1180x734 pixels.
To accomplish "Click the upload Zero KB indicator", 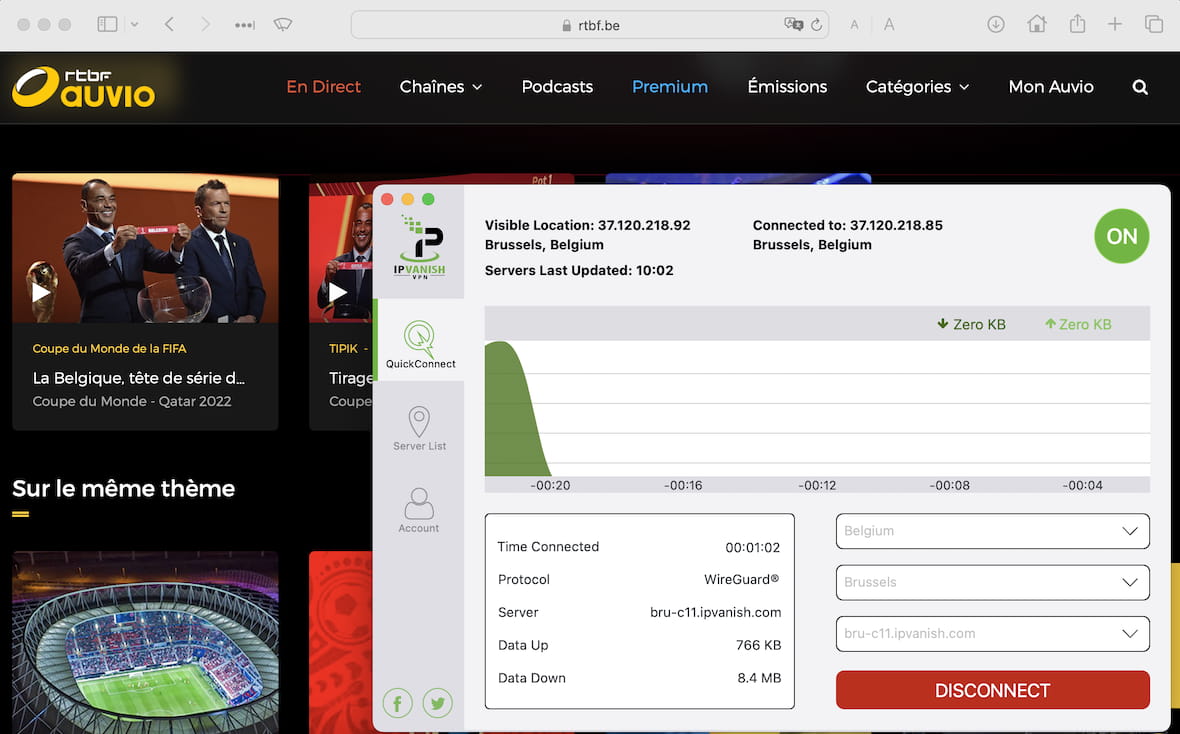I will click(x=1078, y=324).
